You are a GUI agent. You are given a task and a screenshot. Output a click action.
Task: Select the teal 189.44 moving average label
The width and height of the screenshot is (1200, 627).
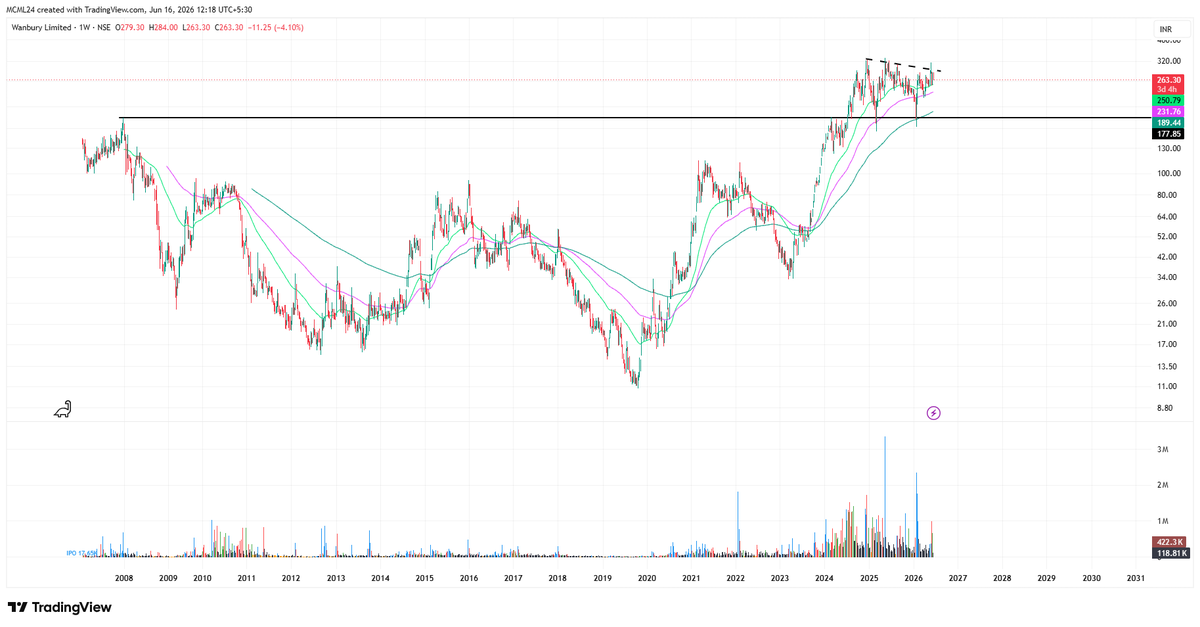[1168, 122]
